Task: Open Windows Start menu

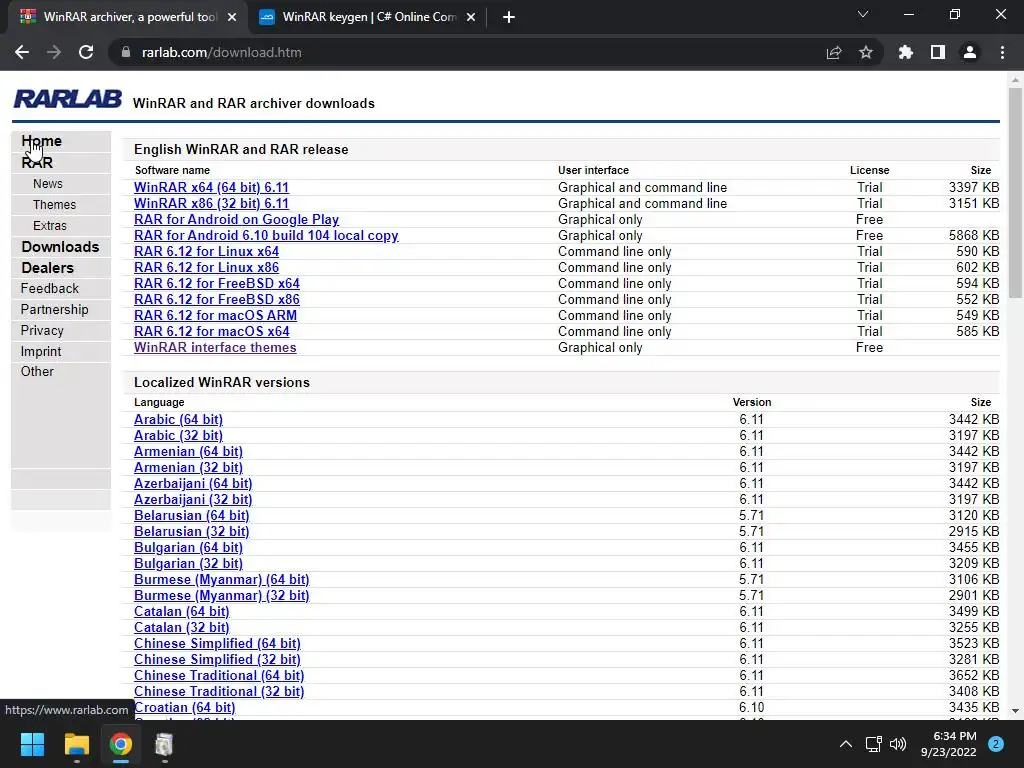Action: click(x=32, y=744)
